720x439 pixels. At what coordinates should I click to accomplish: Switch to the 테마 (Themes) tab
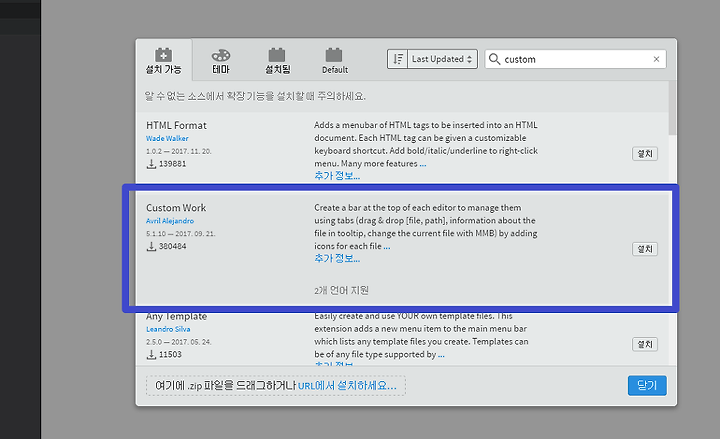pyautogui.click(x=221, y=61)
